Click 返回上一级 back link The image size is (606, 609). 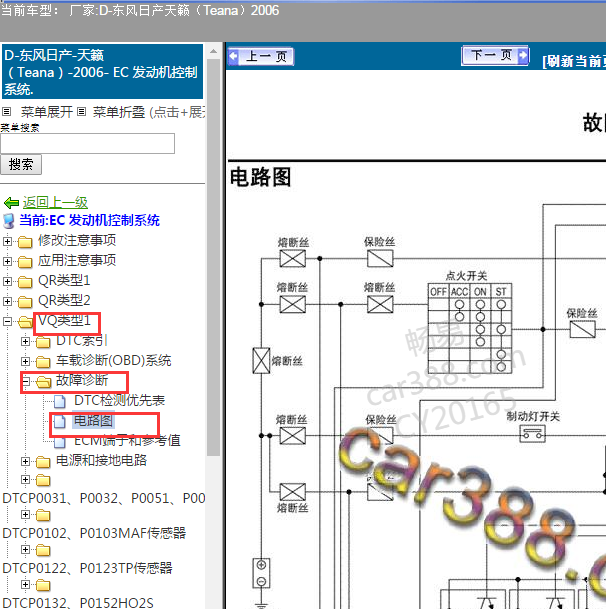[x=55, y=202]
